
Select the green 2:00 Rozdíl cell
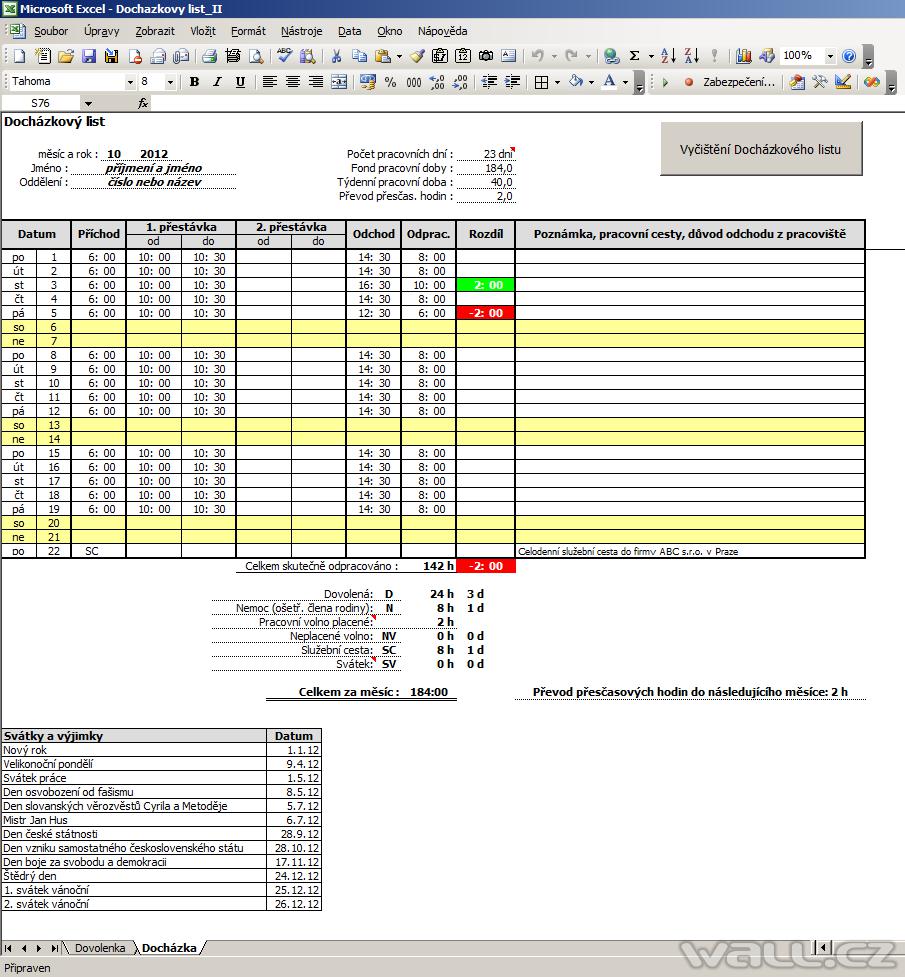(x=486, y=285)
